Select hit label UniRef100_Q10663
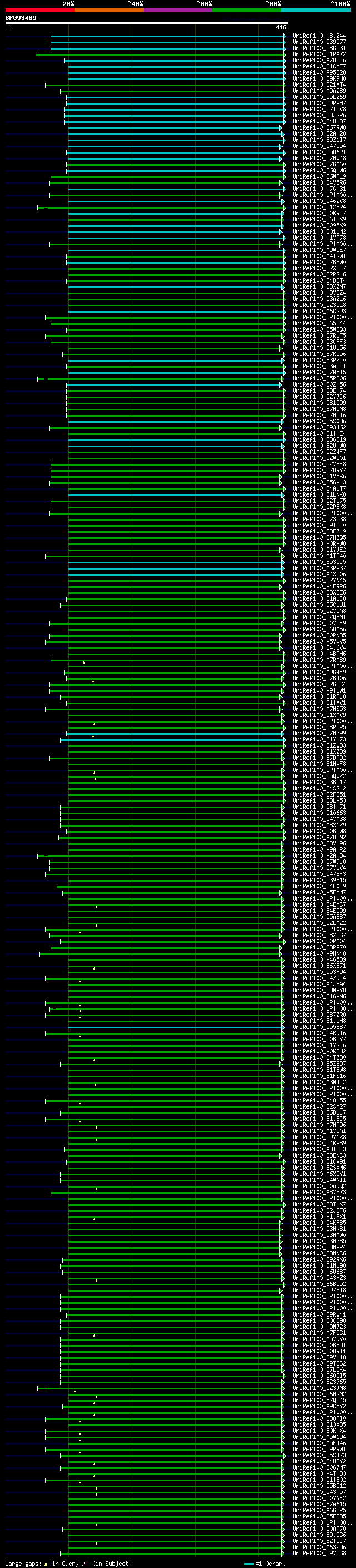The width and height of the screenshot is (356, 1568). tap(319, 813)
